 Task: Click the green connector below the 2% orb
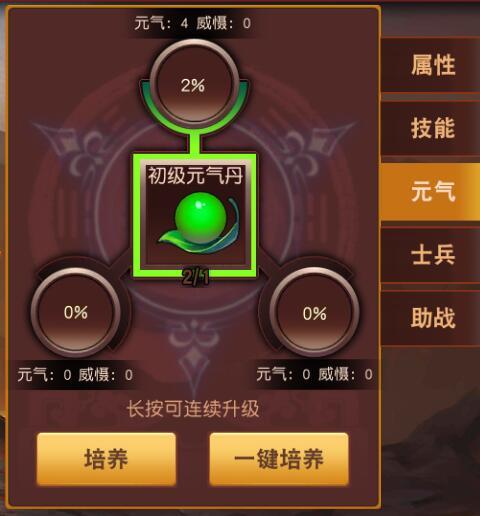(x=194, y=143)
